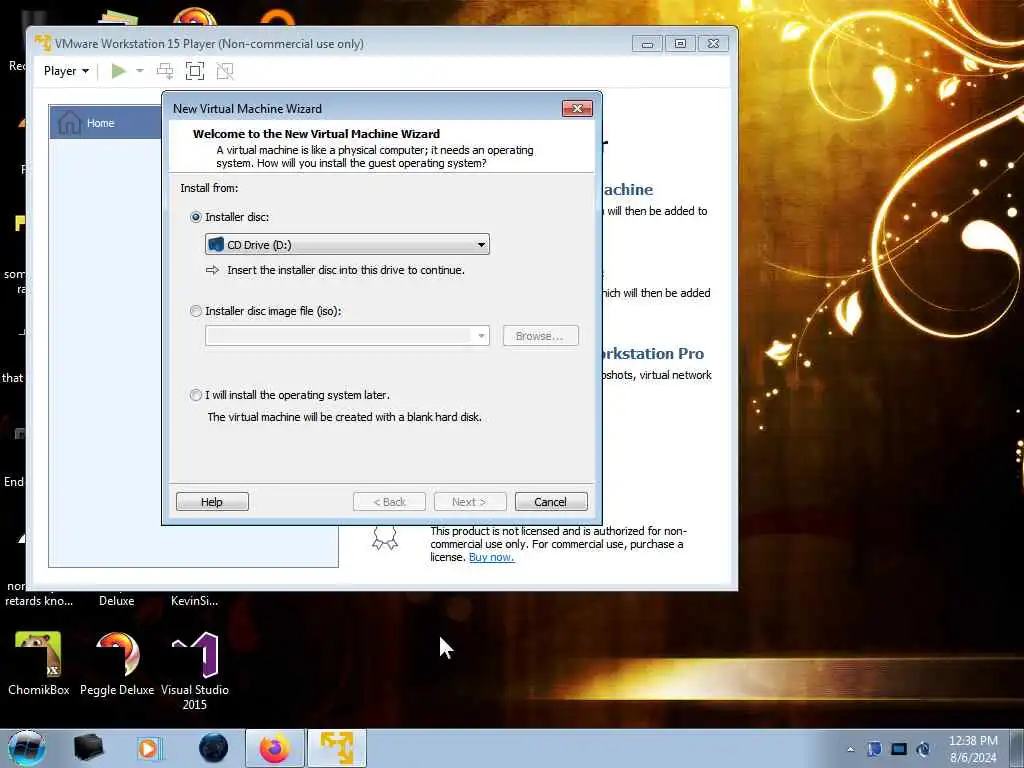
Task: Click the iso image file path field
Action: pos(339,336)
